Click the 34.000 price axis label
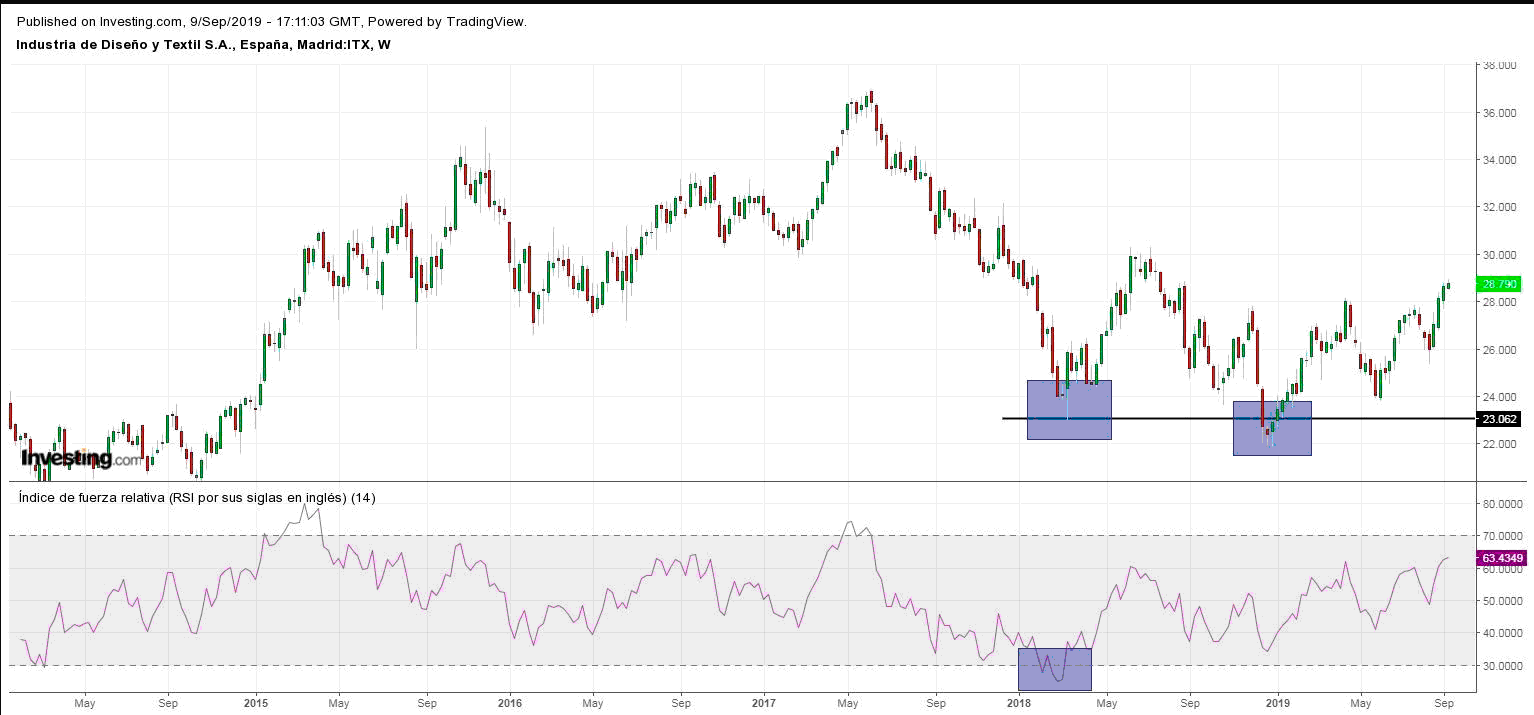Image resolution: width=1534 pixels, height=715 pixels. [x=1500, y=160]
